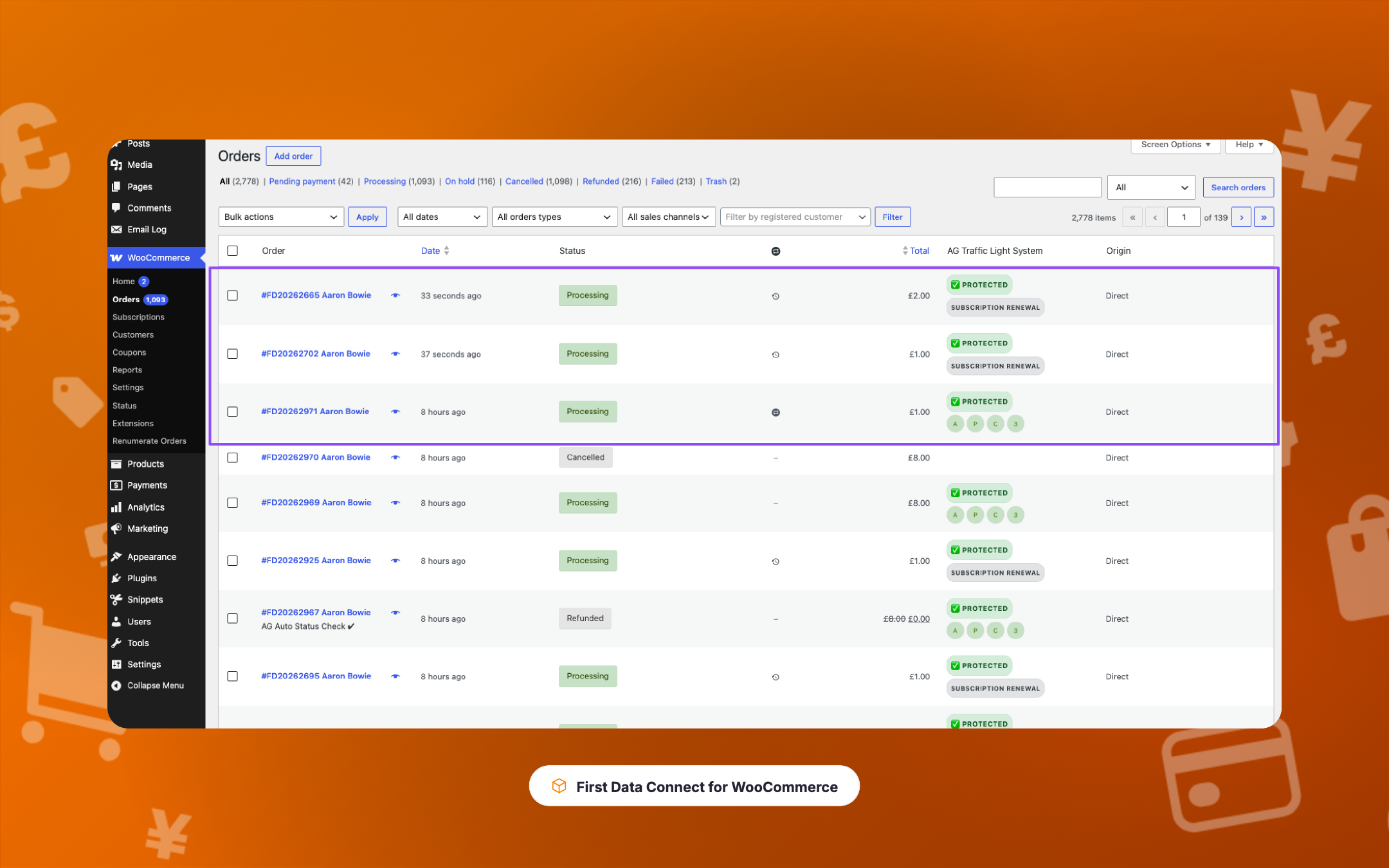Click the notes icon for order #FD20262971
Viewport: 1389px width, 868px height.
776,412
